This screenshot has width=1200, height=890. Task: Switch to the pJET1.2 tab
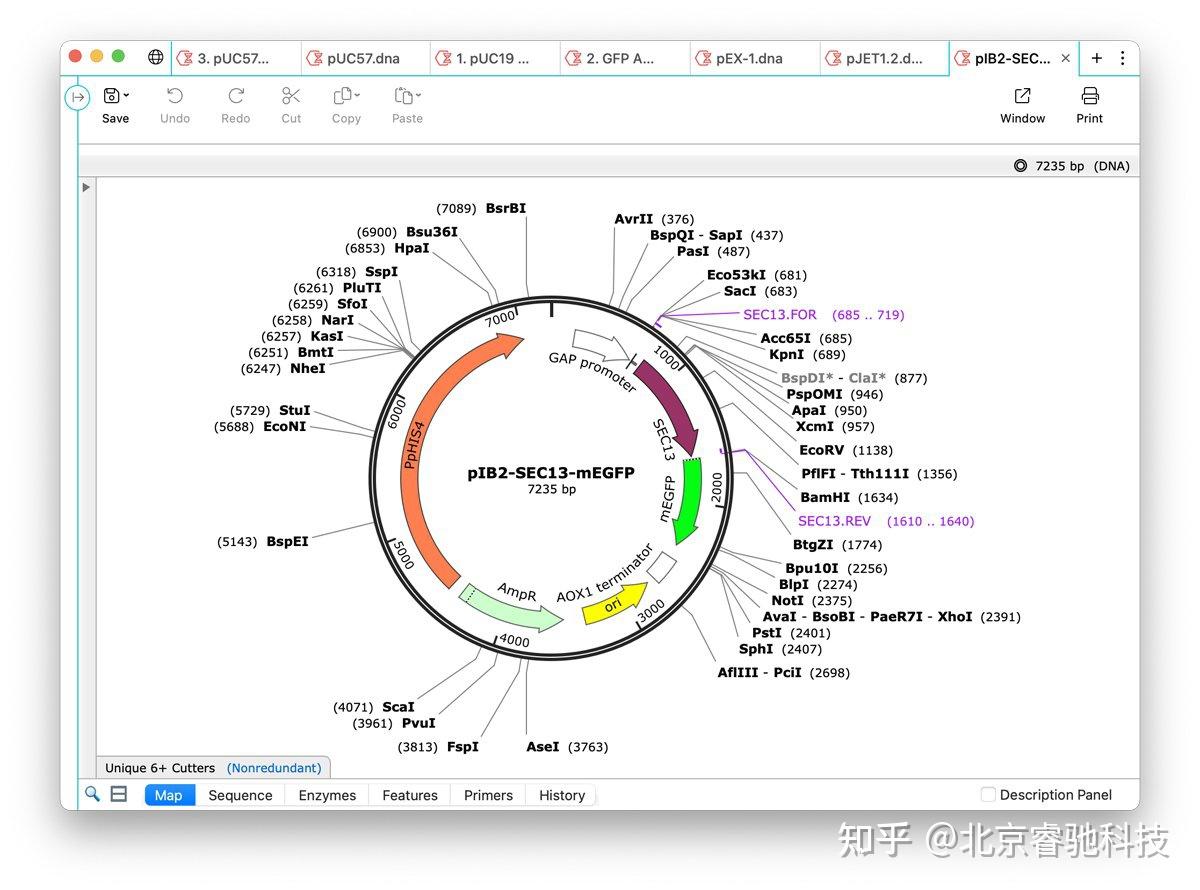click(885, 58)
